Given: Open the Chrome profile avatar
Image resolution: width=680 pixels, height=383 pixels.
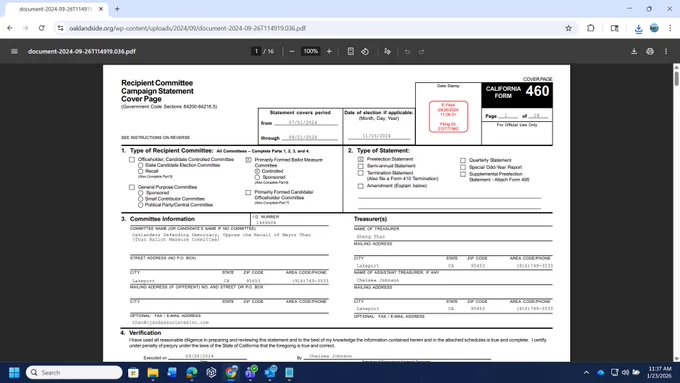Looking at the screenshot, I should tap(654, 28).
